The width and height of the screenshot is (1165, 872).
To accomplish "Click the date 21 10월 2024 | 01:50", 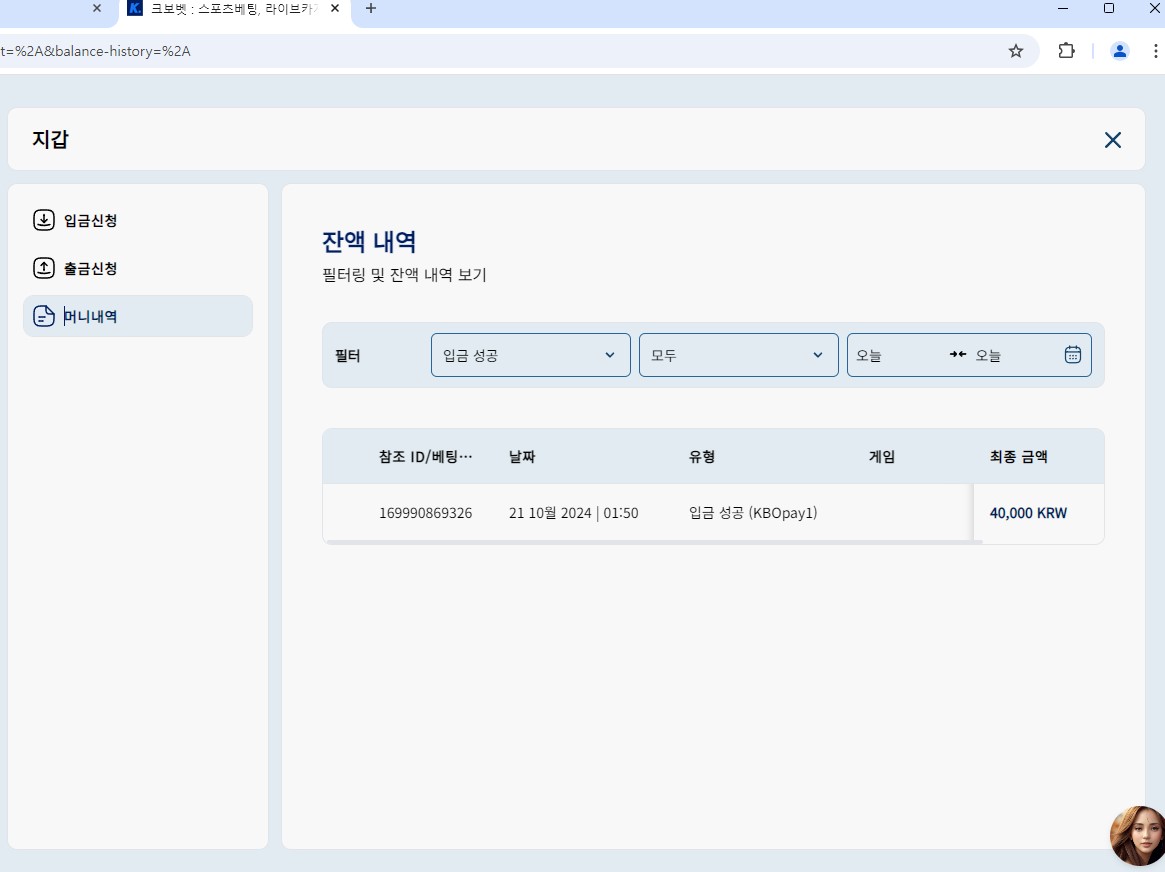I will 574,513.
